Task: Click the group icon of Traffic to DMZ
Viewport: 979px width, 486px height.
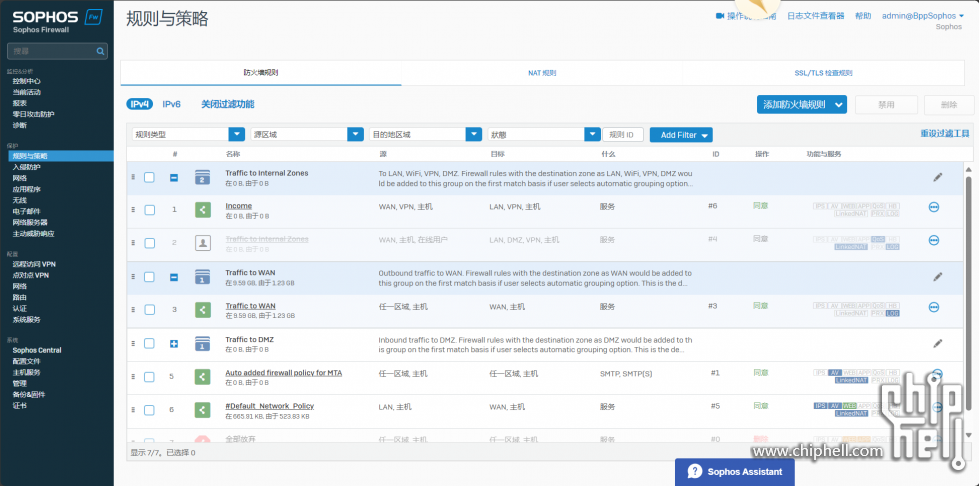Action: point(202,343)
